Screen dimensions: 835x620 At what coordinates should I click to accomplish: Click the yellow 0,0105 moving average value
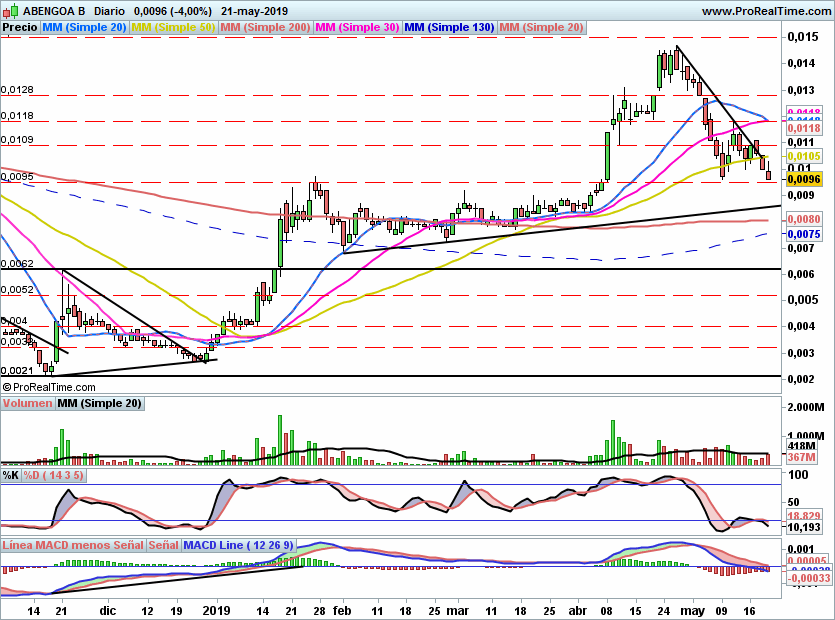pyautogui.click(x=804, y=156)
